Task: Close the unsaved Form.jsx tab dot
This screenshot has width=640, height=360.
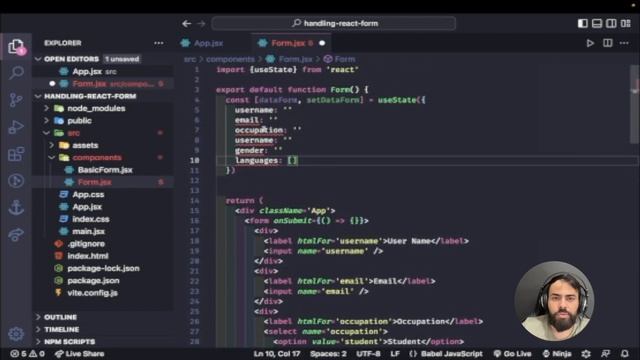Action: [322, 43]
